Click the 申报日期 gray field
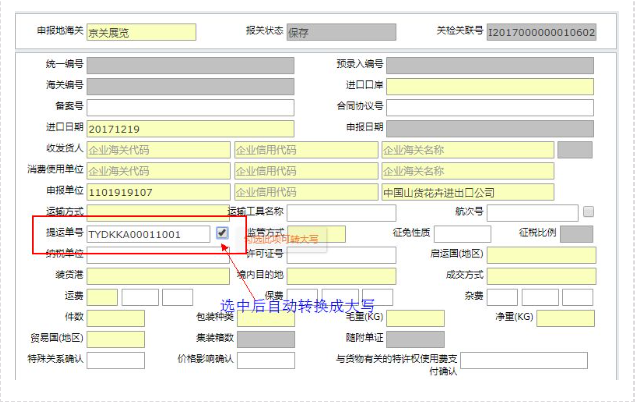Viewport: 635px width, 402px height. [x=490, y=129]
